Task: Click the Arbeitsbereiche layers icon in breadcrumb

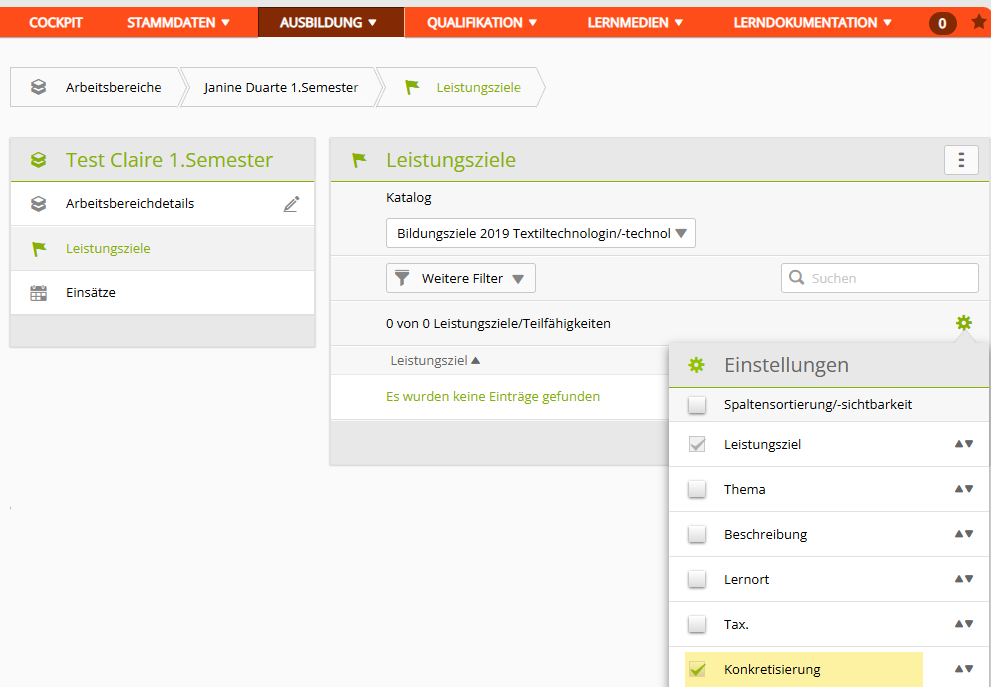Action: [x=39, y=87]
